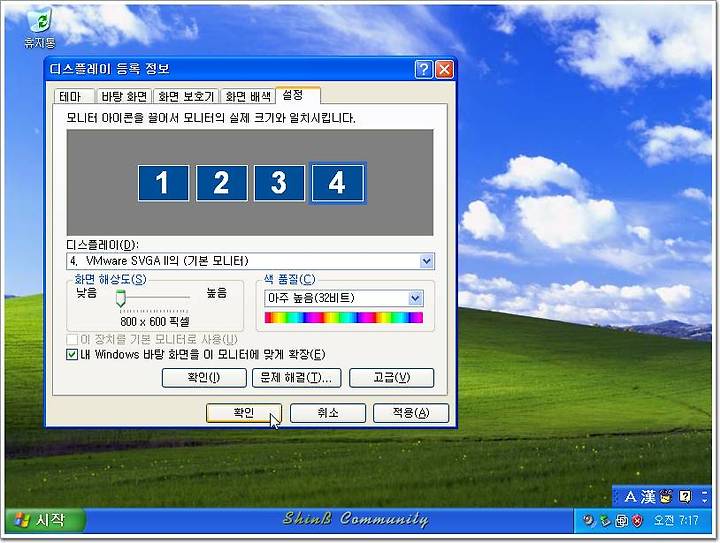Viewport: 720px width, 543px height.
Task: Click the language bar IME pad icon
Action: click(x=666, y=497)
